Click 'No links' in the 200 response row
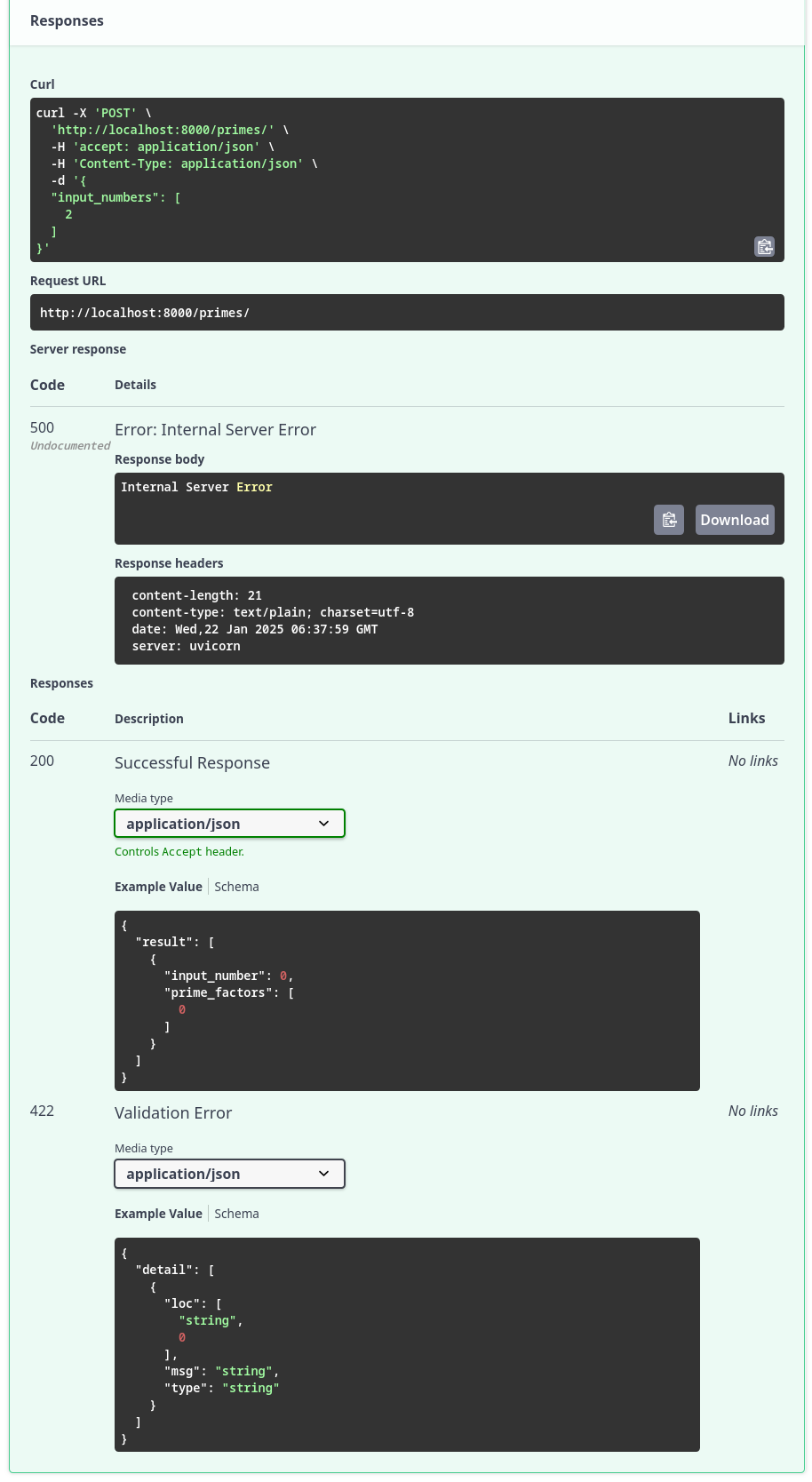 pos(753,761)
